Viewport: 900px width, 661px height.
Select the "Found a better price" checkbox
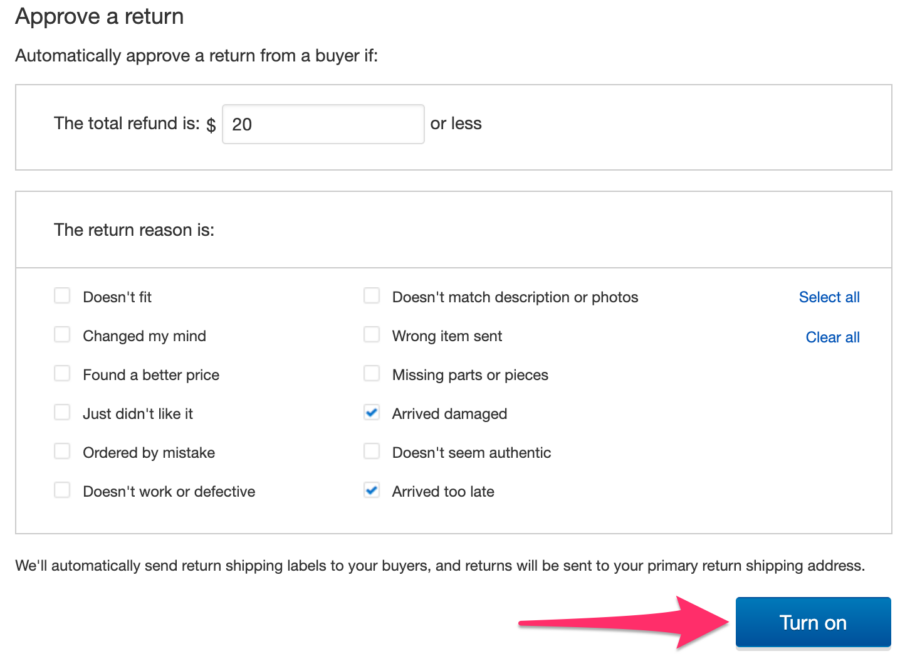[62, 374]
